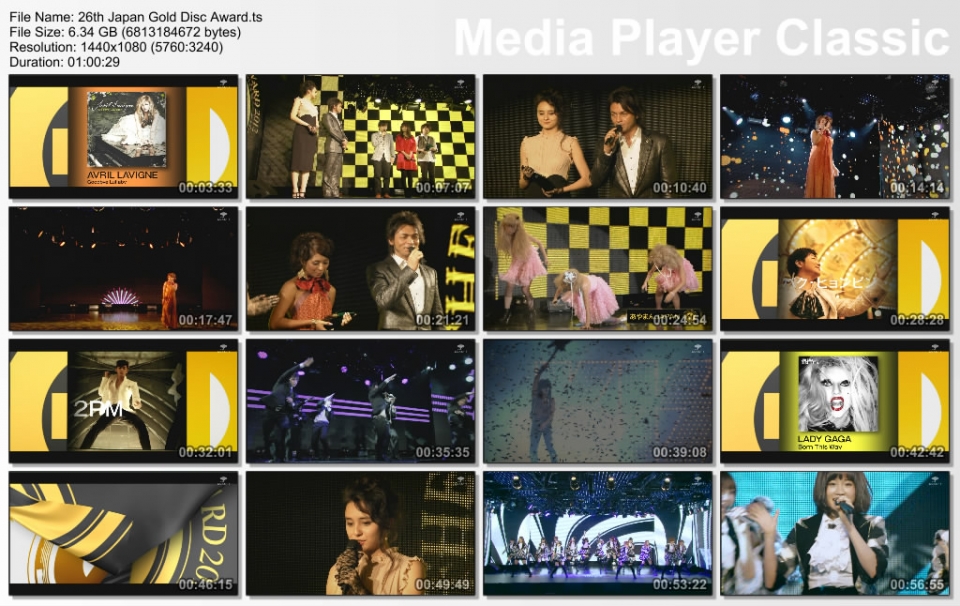The height and width of the screenshot is (606, 960).
Task: Click the 00:21:21 hosts with microphone thumbnail
Action: tap(360, 267)
